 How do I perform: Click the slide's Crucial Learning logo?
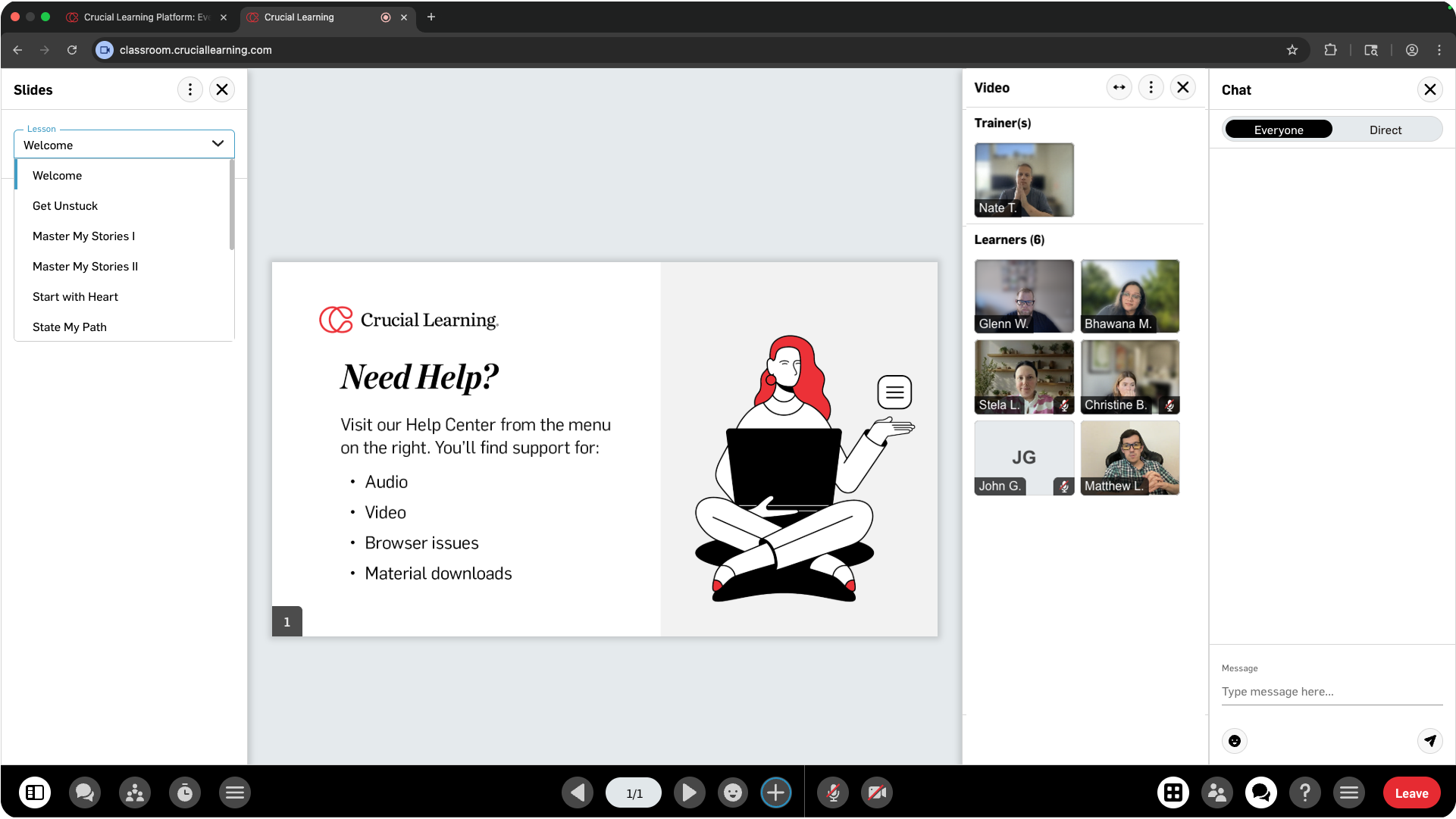click(409, 320)
